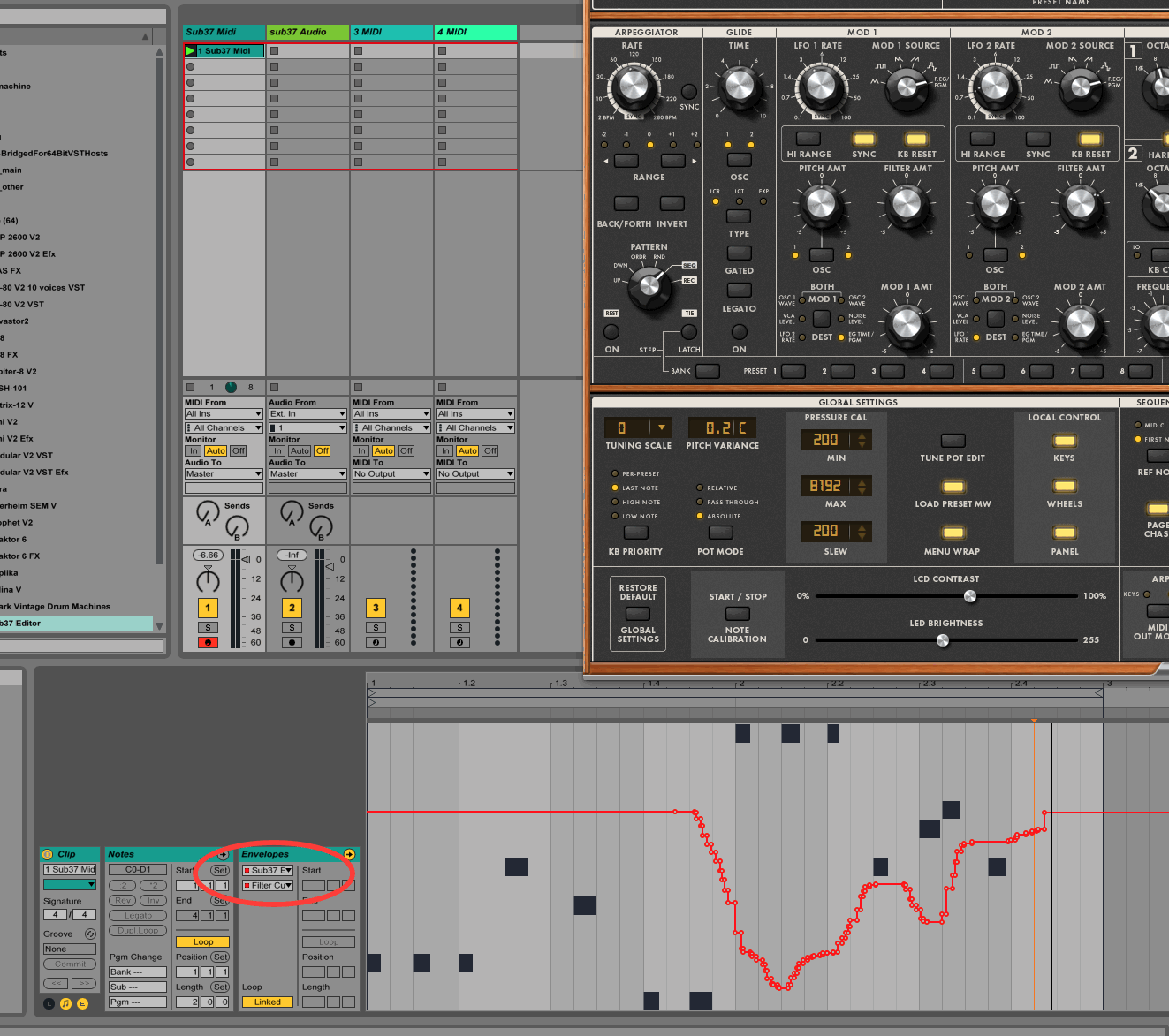The image size is (1169, 1036).
Task: Launch the 1 Sub37 Midi clip
Action: [x=191, y=51]
